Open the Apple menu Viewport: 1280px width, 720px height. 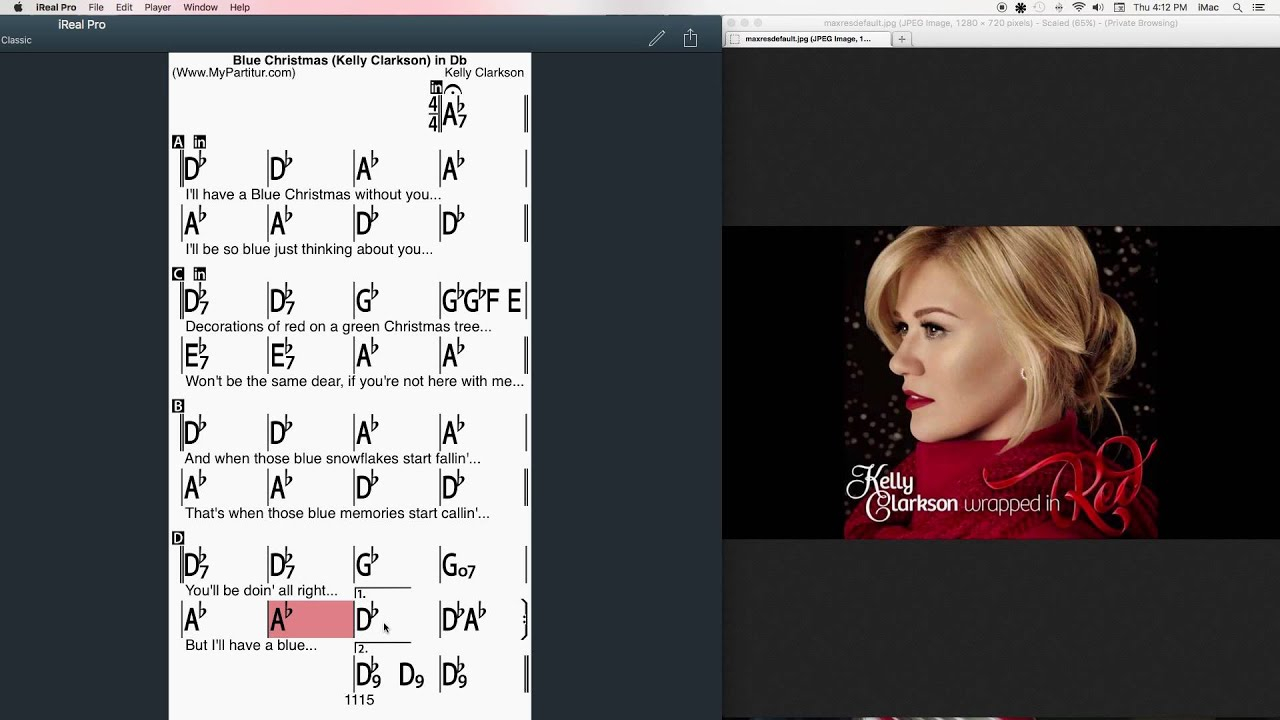pyautogui.click(x=18, y=7)
